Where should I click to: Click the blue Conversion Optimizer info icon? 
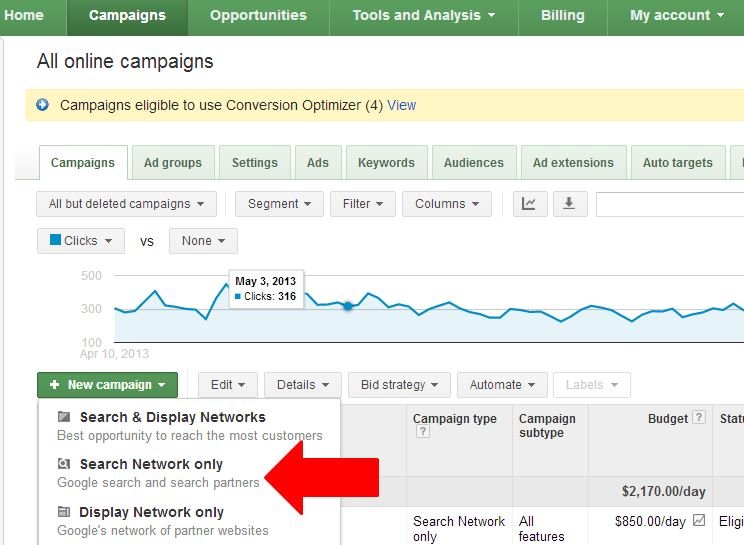pos(42,104)
